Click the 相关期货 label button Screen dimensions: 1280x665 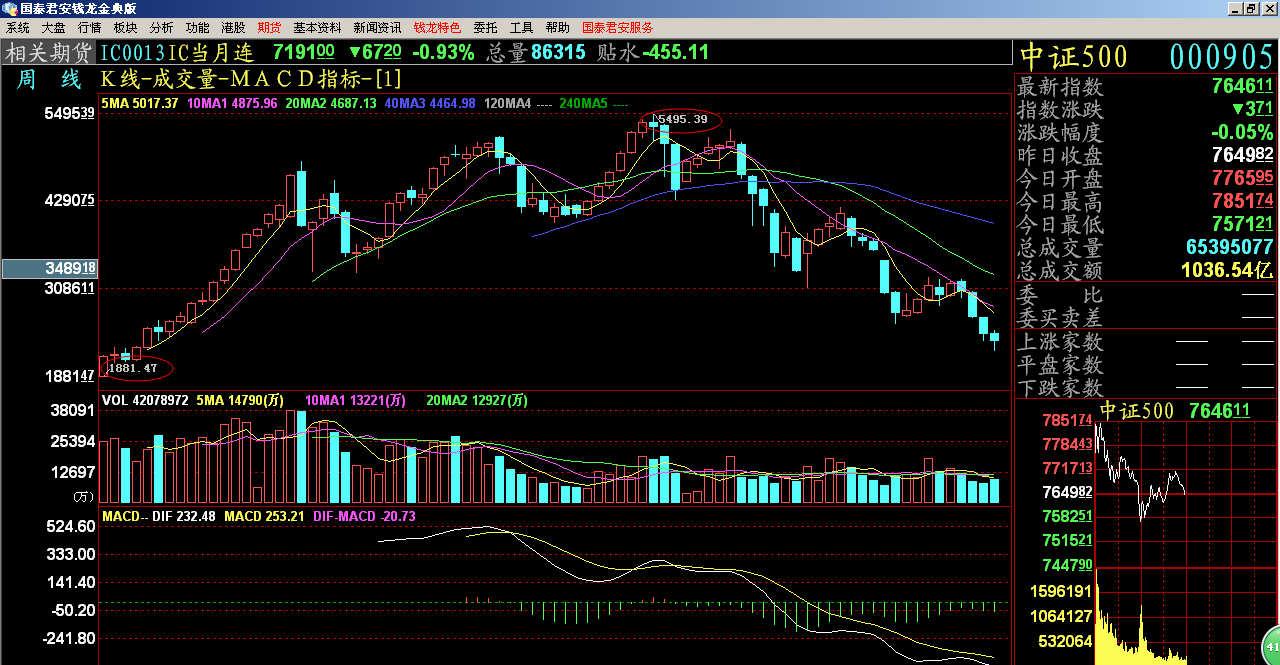pyautogui.click(x=49, y=52)
